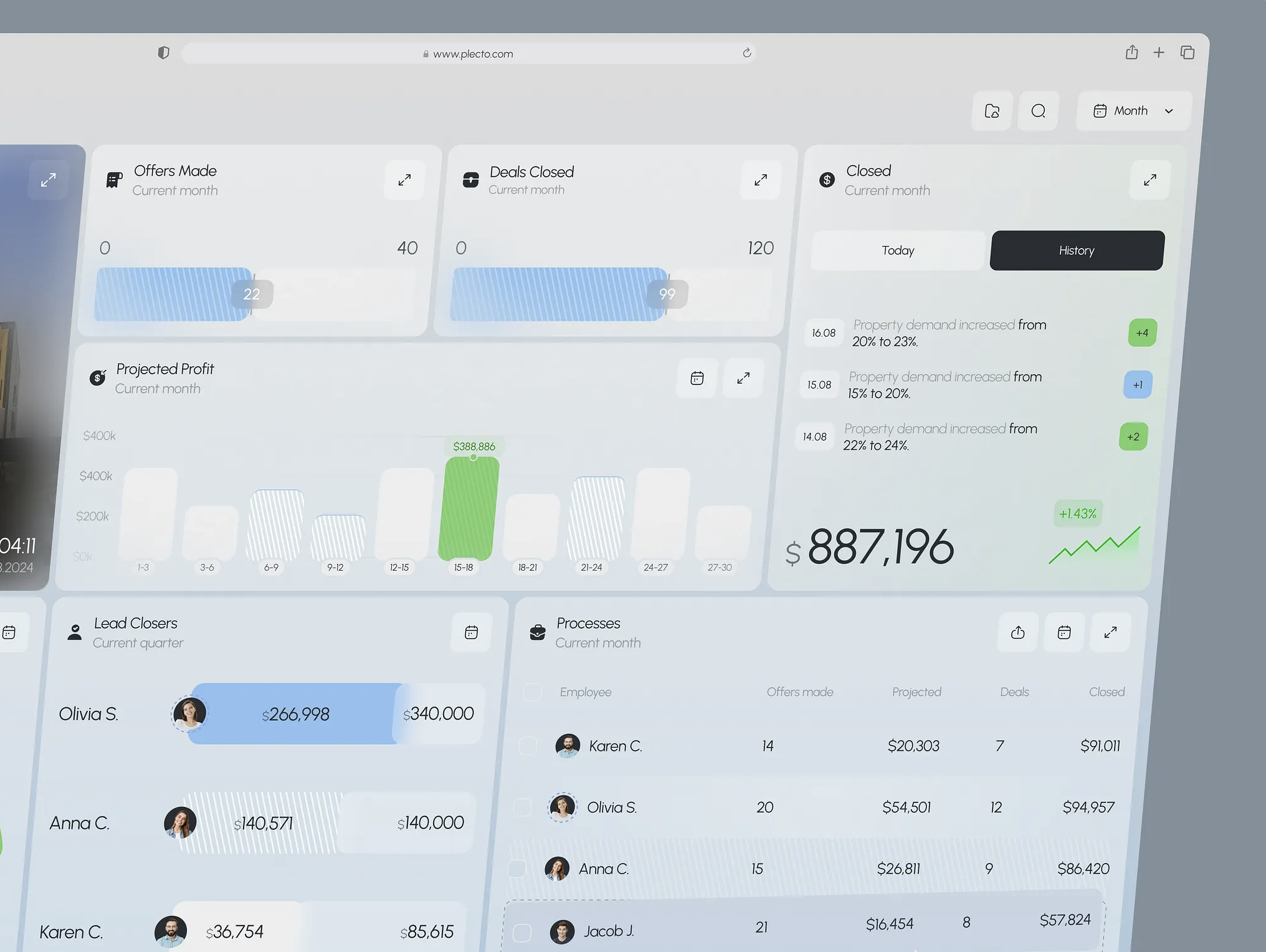
Task: Tick the checkbox beside Olivia S.
Action: pyautogui.click(x=522, y=807)
